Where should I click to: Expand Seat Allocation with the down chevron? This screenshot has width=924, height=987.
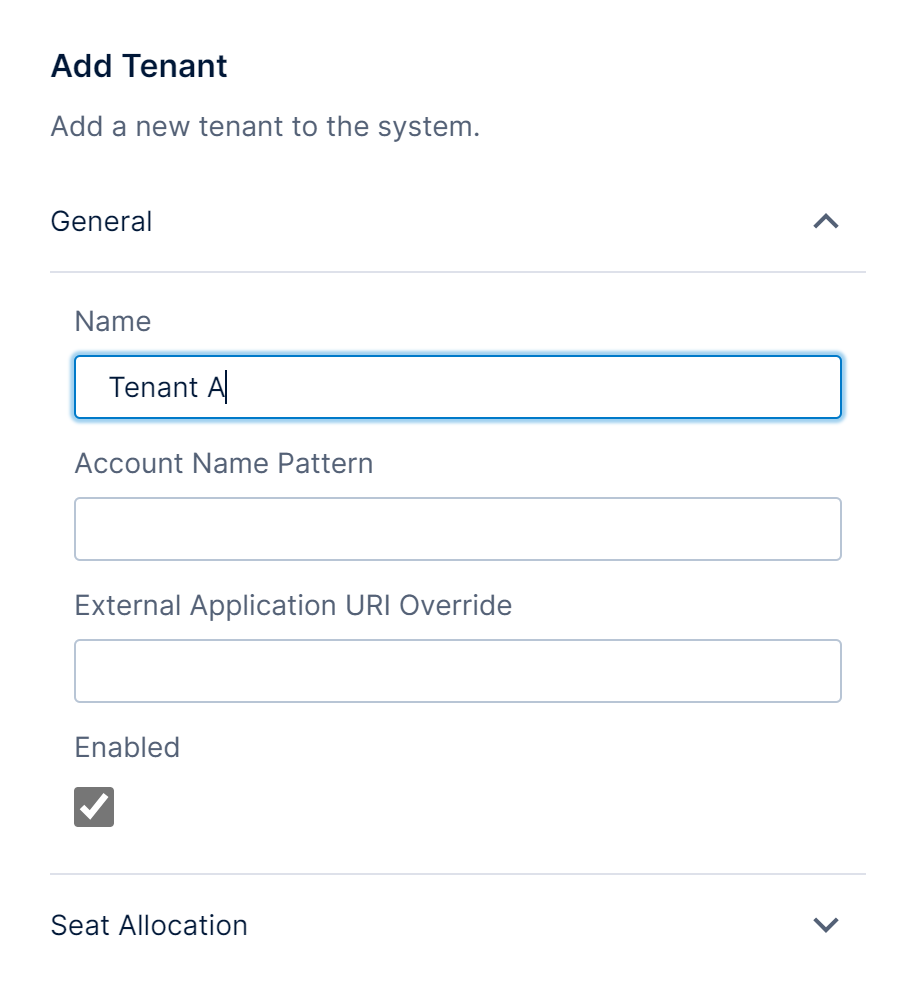coord(825,925)
